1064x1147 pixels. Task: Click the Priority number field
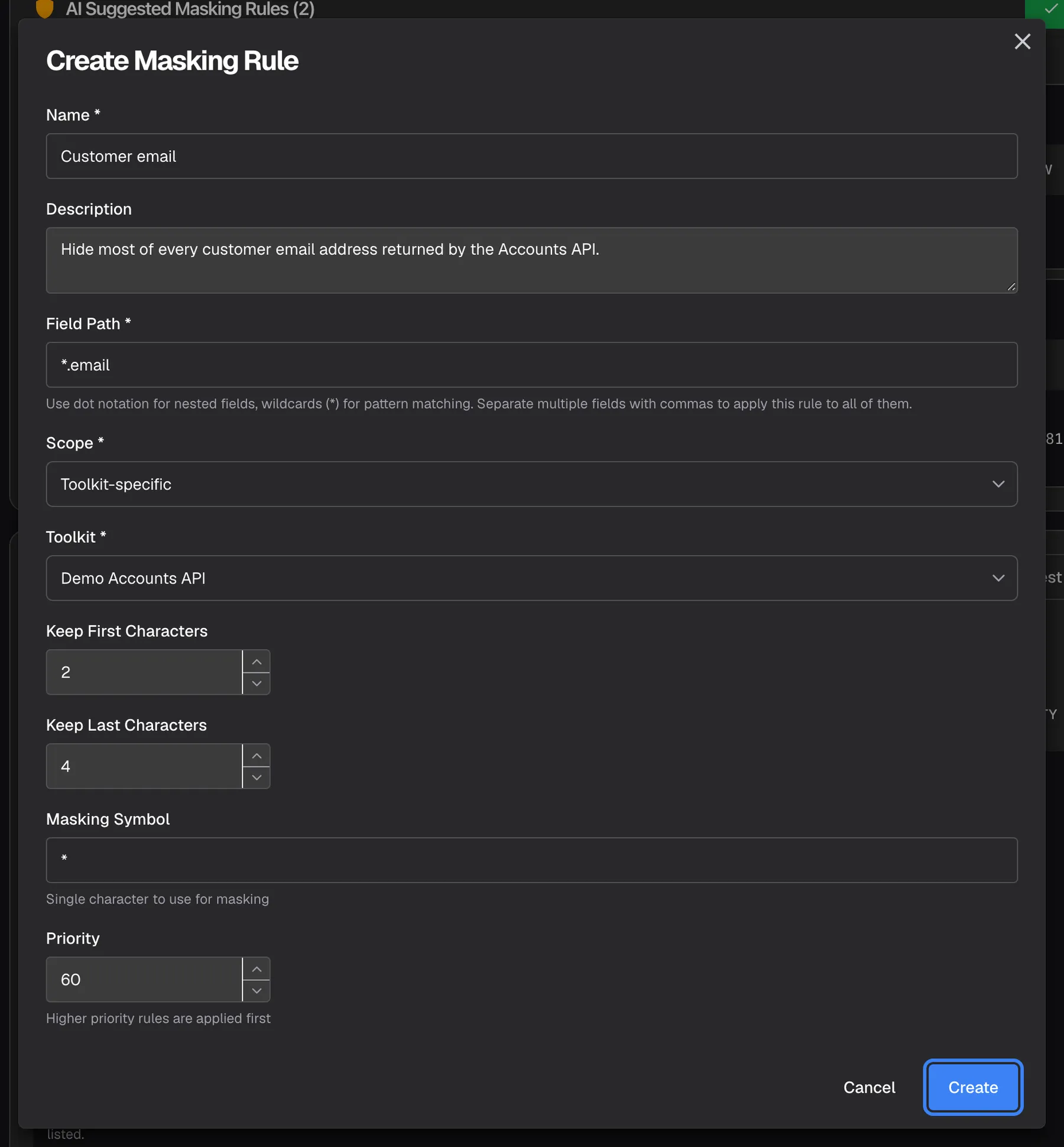(144, 980)
